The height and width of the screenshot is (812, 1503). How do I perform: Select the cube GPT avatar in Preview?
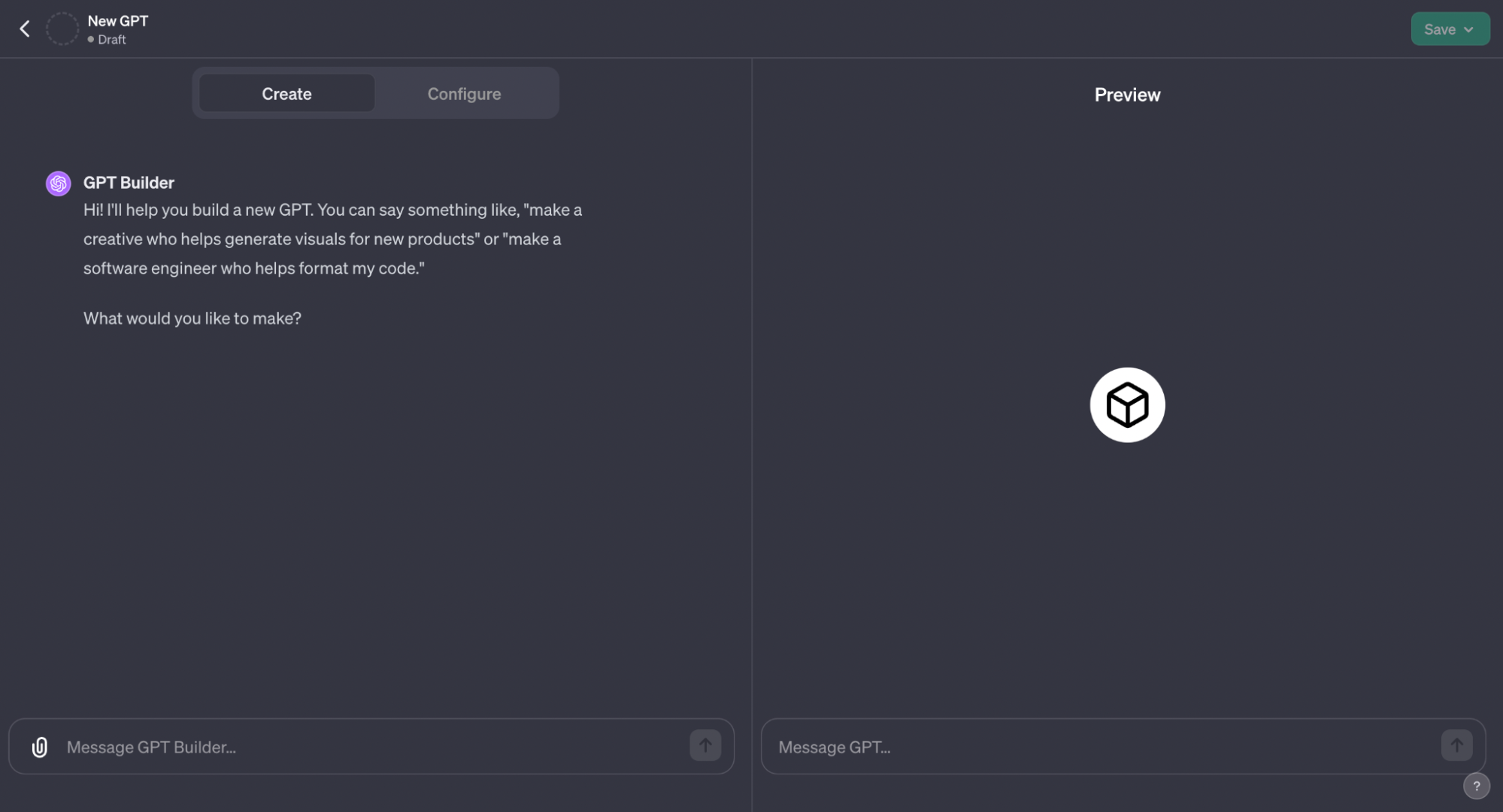tap(1126, 404)
